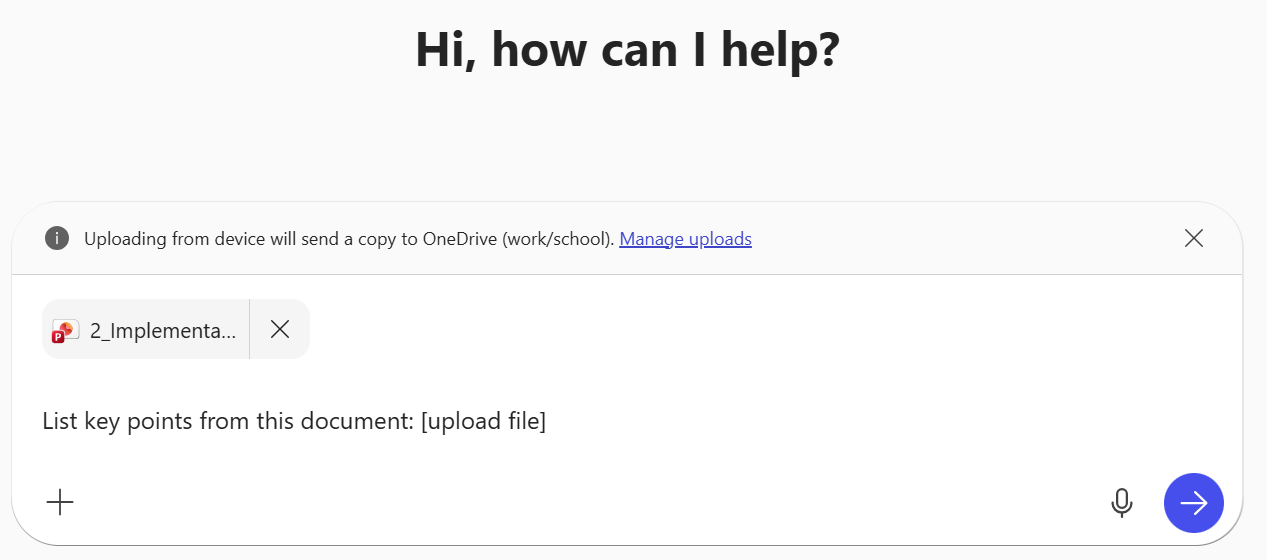Dismiss the OneDrive upload notice banner
The image size is (1267, 560).
click(1193, 238)
